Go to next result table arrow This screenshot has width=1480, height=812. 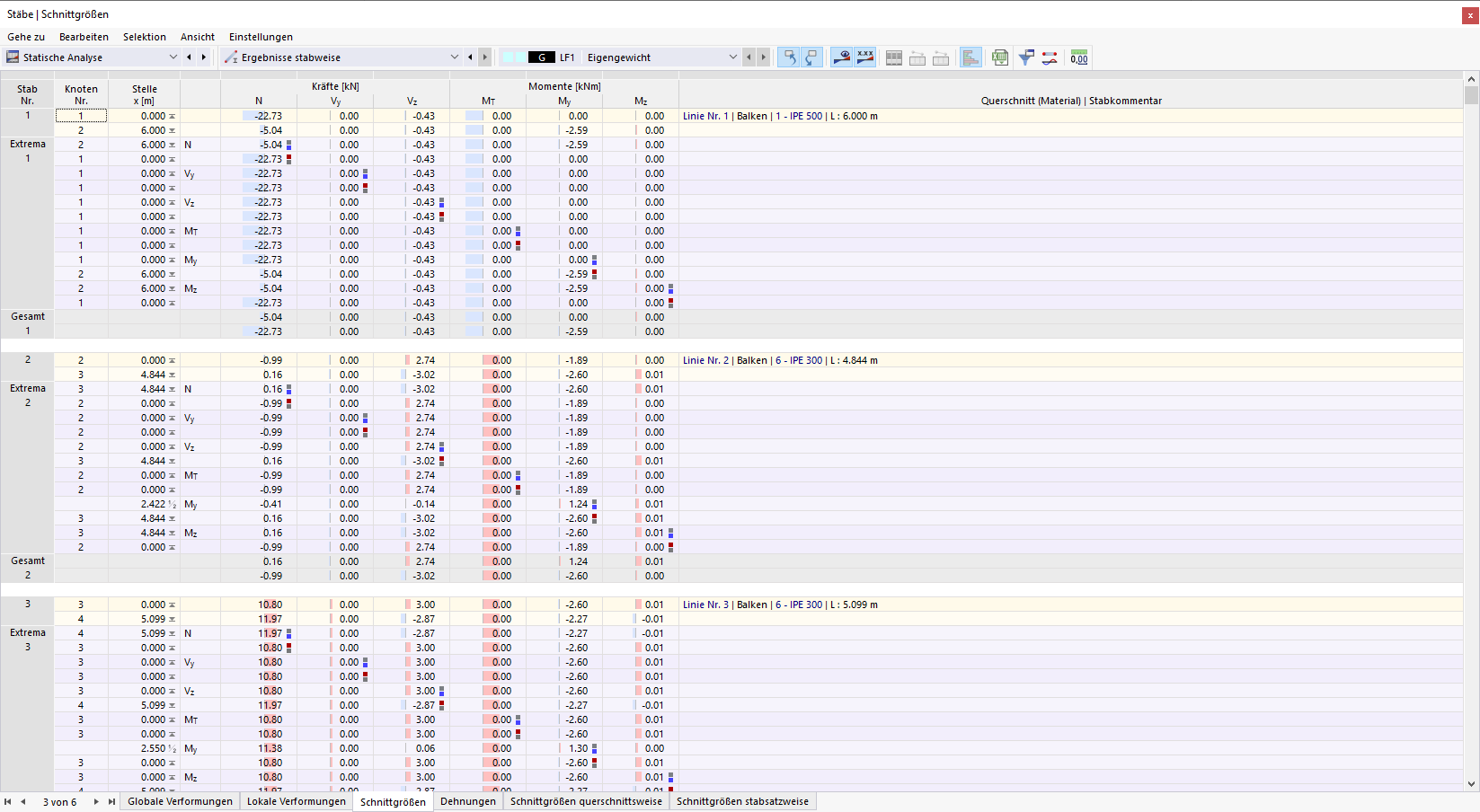pos(485,57)
